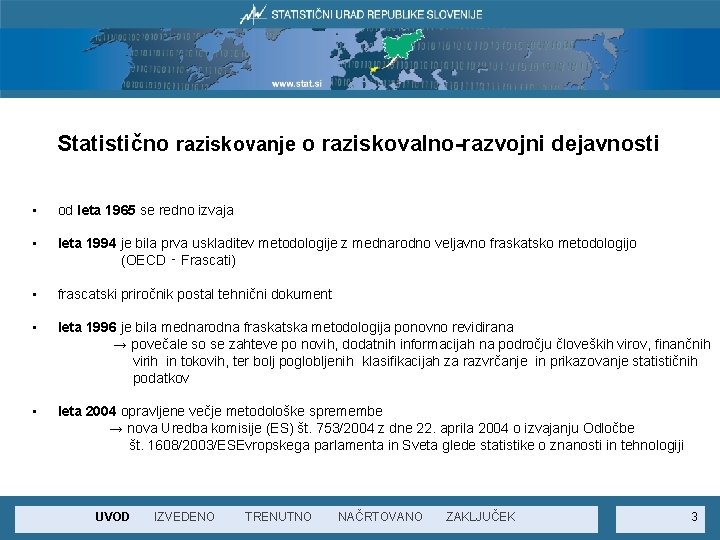The width and height of the screenshot is (720, 540).
Task: Go to the IZVEDENO section
Action: (184, 517)
